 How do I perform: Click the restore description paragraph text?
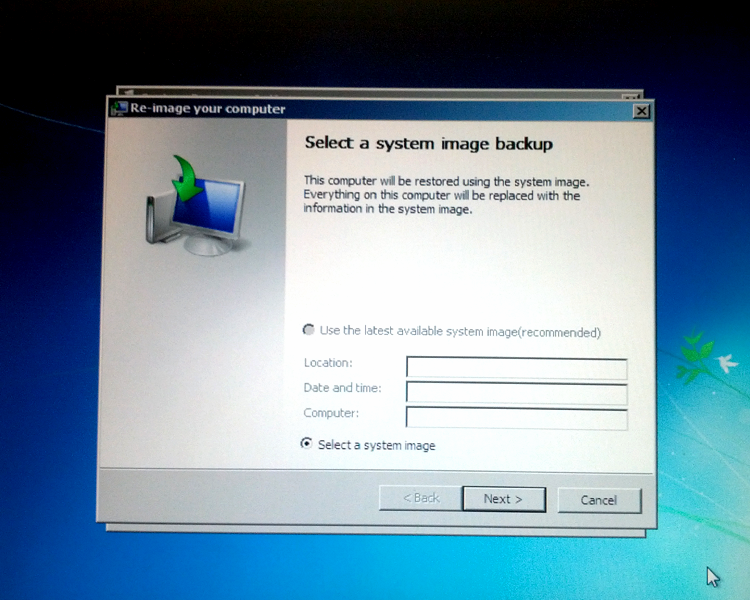(445, 195)
